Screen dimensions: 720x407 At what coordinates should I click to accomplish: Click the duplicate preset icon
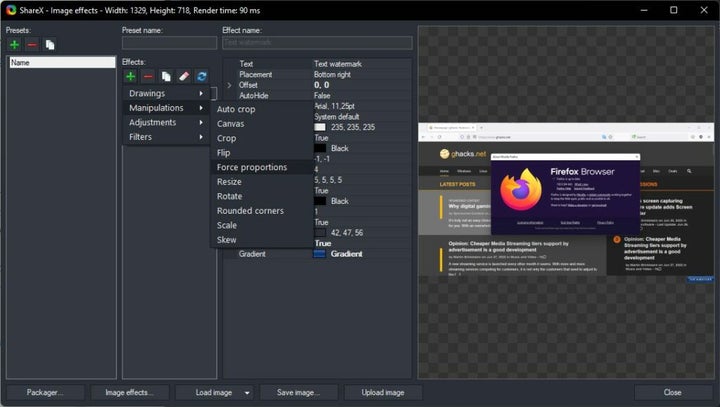pyautogui.click(x=50, y=44)
